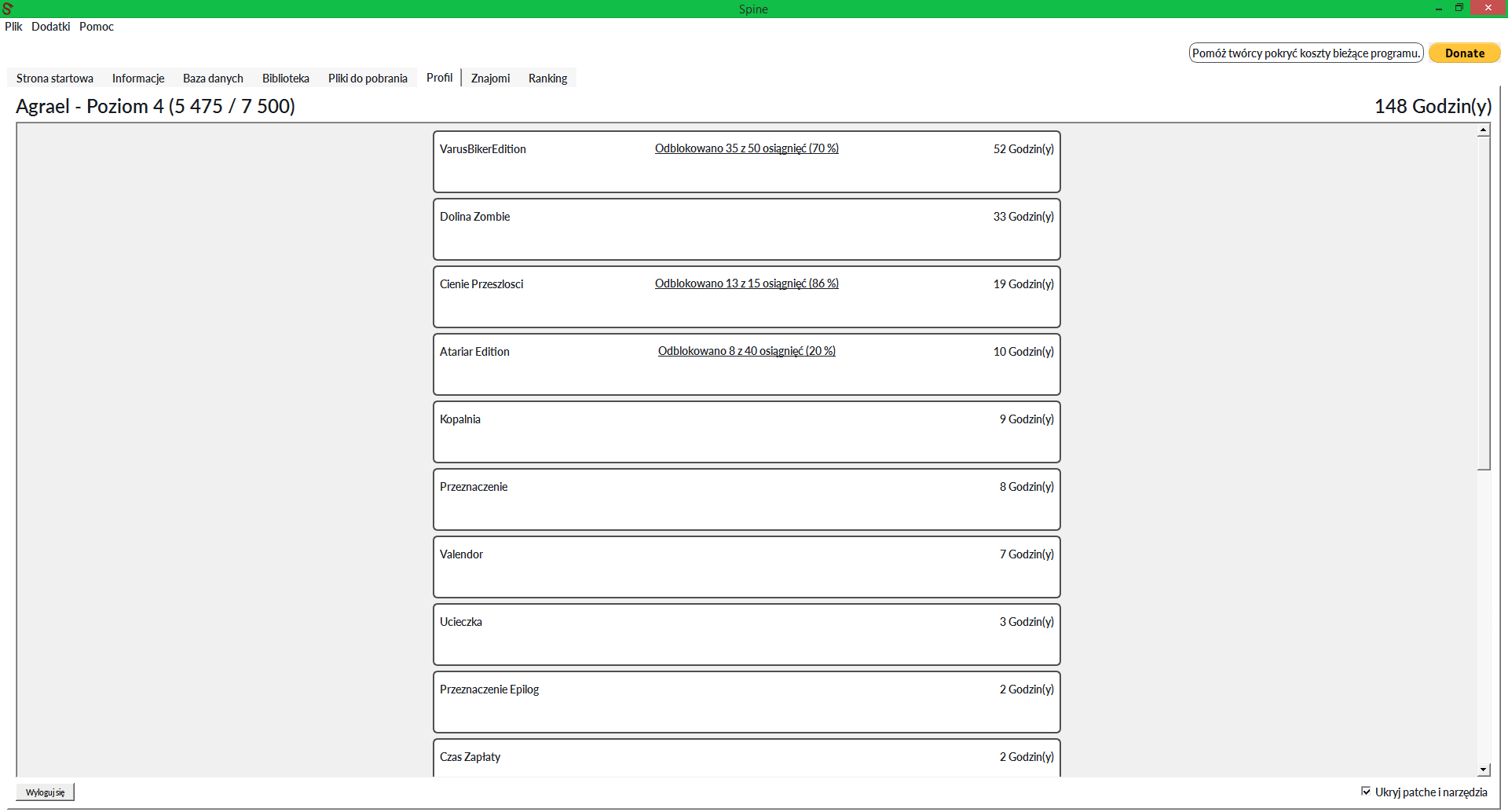This screenshot has width=1508, height=812.
Task: Click the Wyloguj się button
Action: [45, 792]
